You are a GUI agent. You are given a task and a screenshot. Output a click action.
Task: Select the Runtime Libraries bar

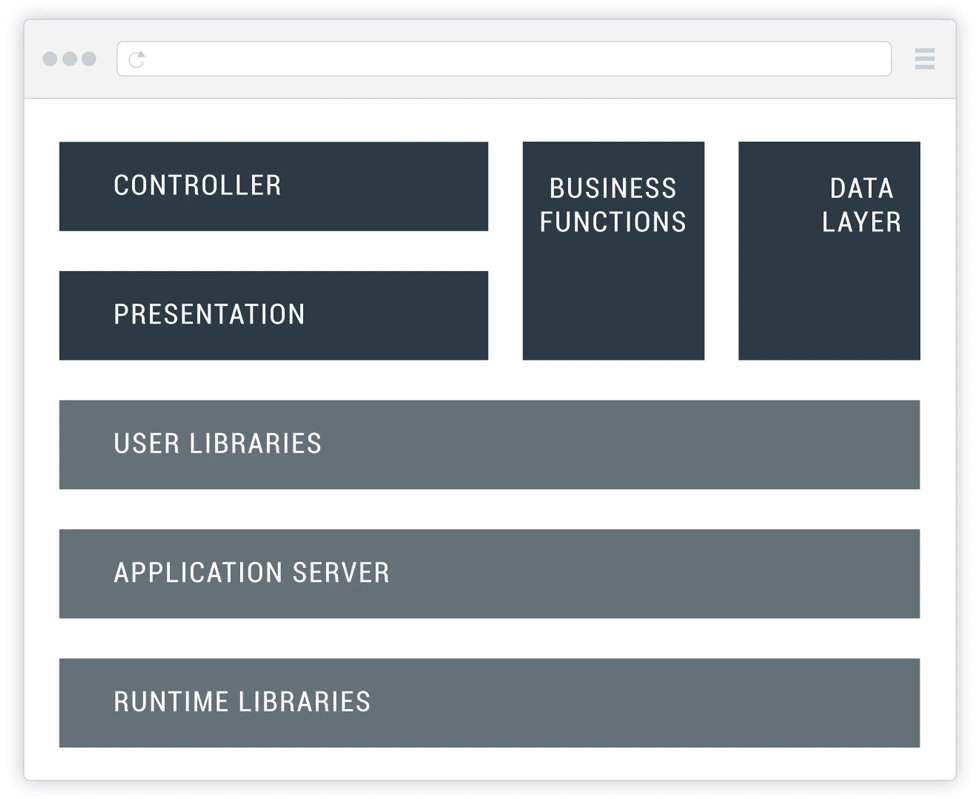(x=489, y=702)
